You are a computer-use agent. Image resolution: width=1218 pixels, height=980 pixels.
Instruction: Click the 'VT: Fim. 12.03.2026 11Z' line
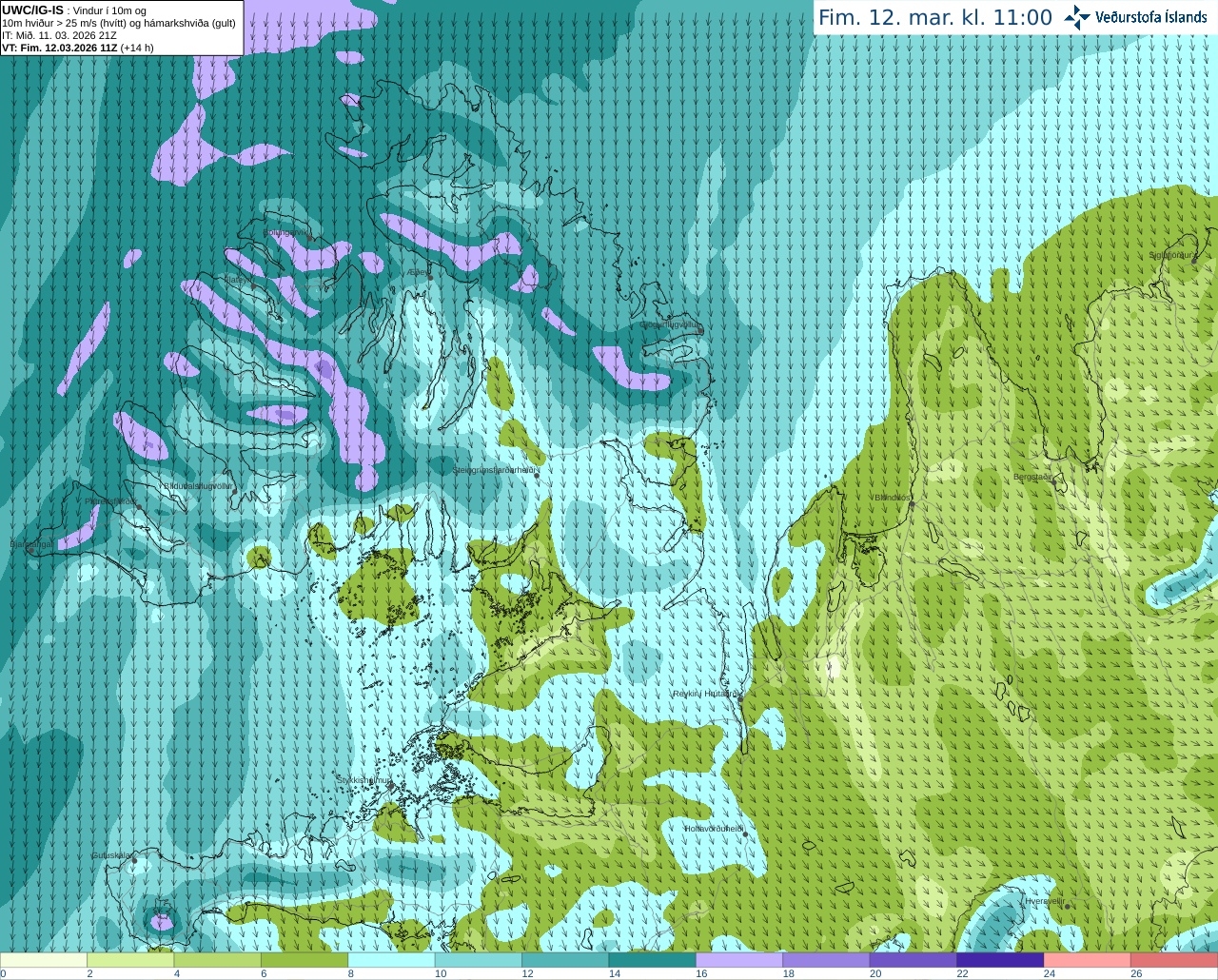click(59, 48)
